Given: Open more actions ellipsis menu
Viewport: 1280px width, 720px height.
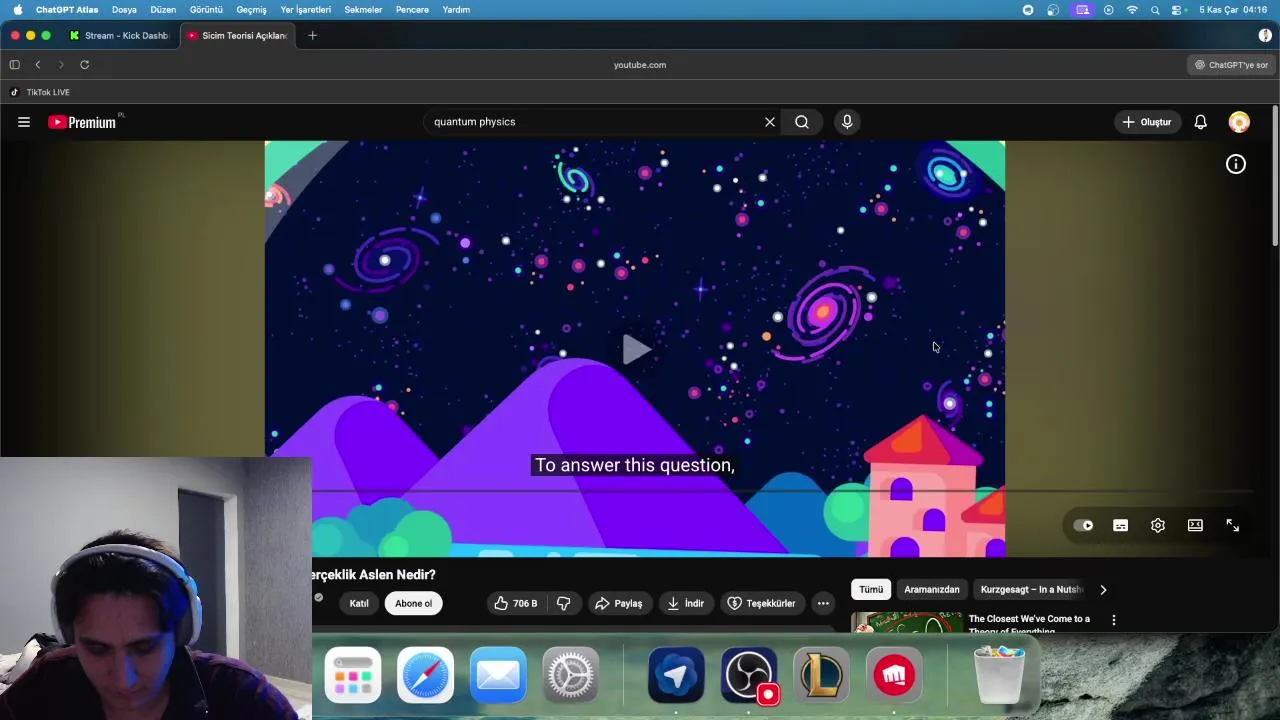Looking at the screenshot, I should click(823, 603).
